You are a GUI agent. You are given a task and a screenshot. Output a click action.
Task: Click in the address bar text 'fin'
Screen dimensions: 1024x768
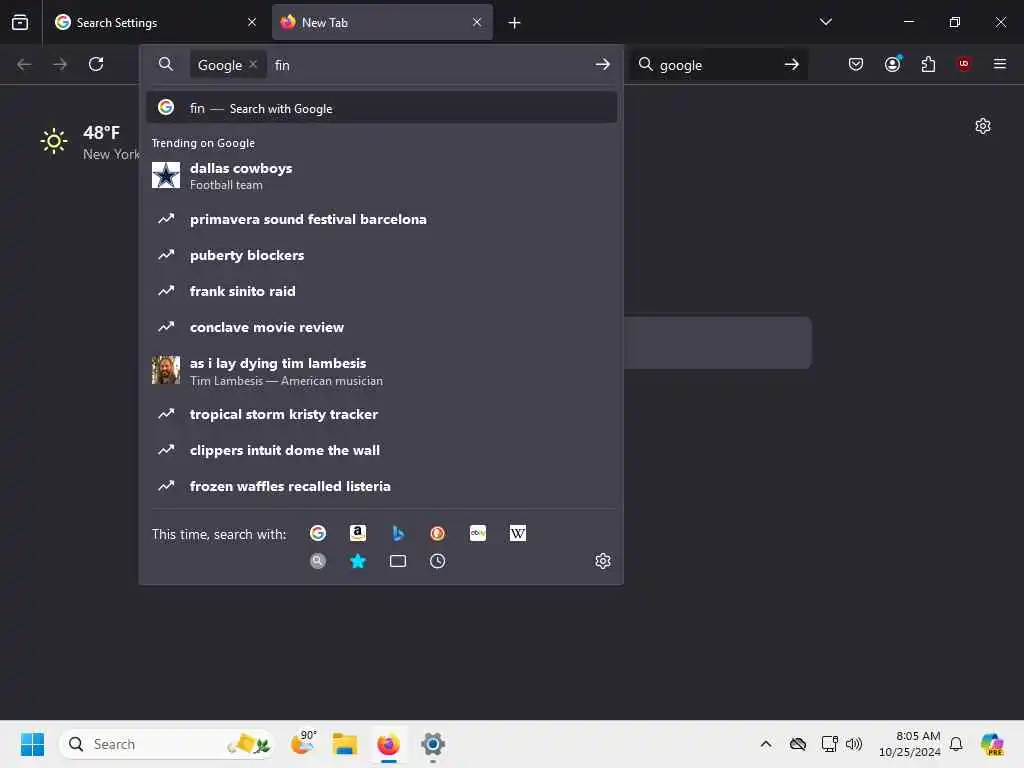tap(282, 65)
